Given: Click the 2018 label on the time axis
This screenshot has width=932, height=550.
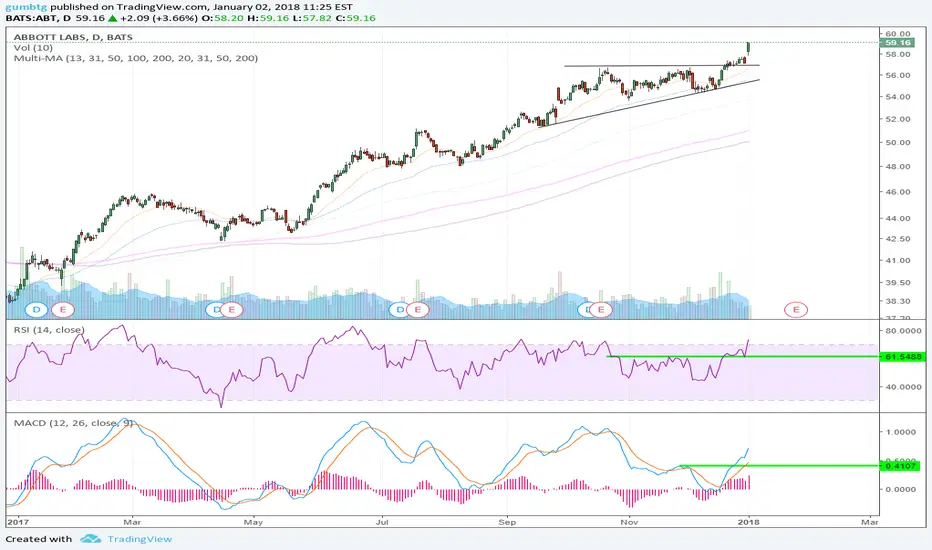Looking at the screenshot, I should pos(748,522).
